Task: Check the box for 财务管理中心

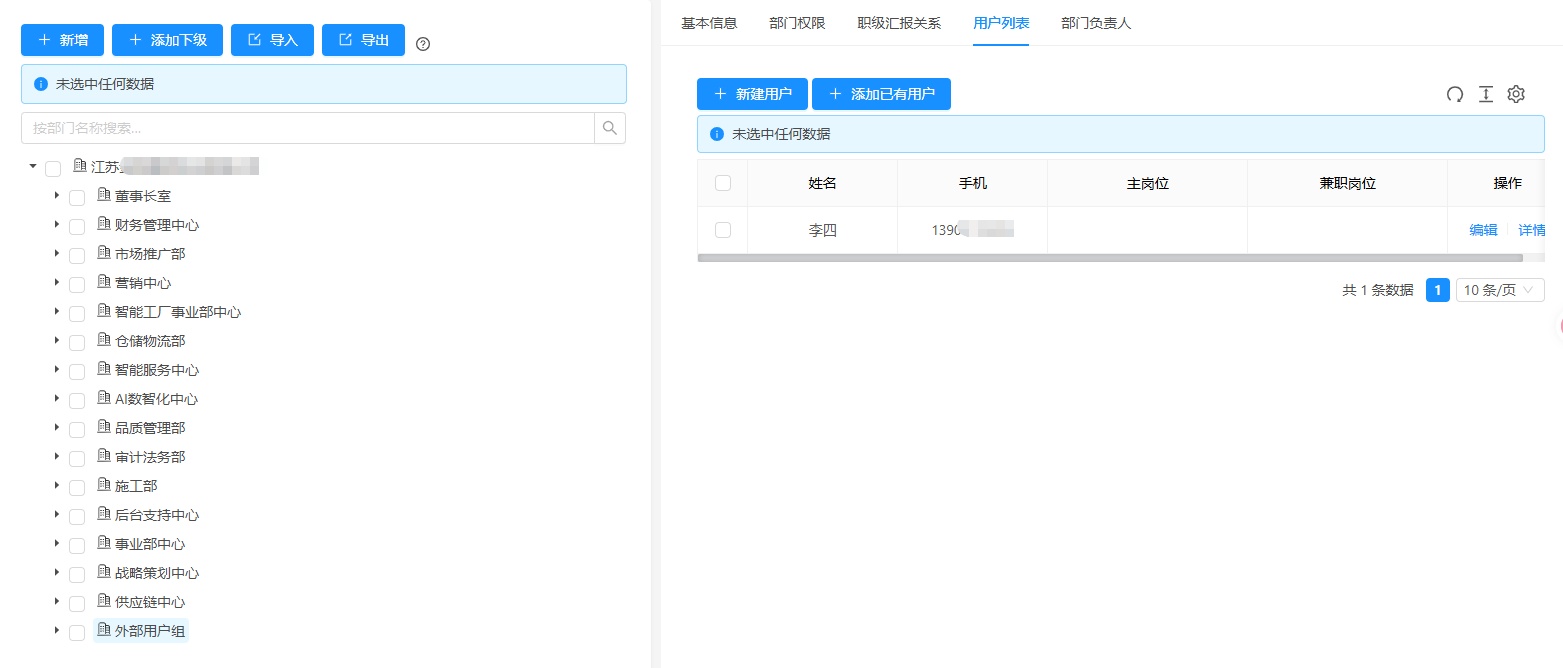Action: (x=77, y=226)
